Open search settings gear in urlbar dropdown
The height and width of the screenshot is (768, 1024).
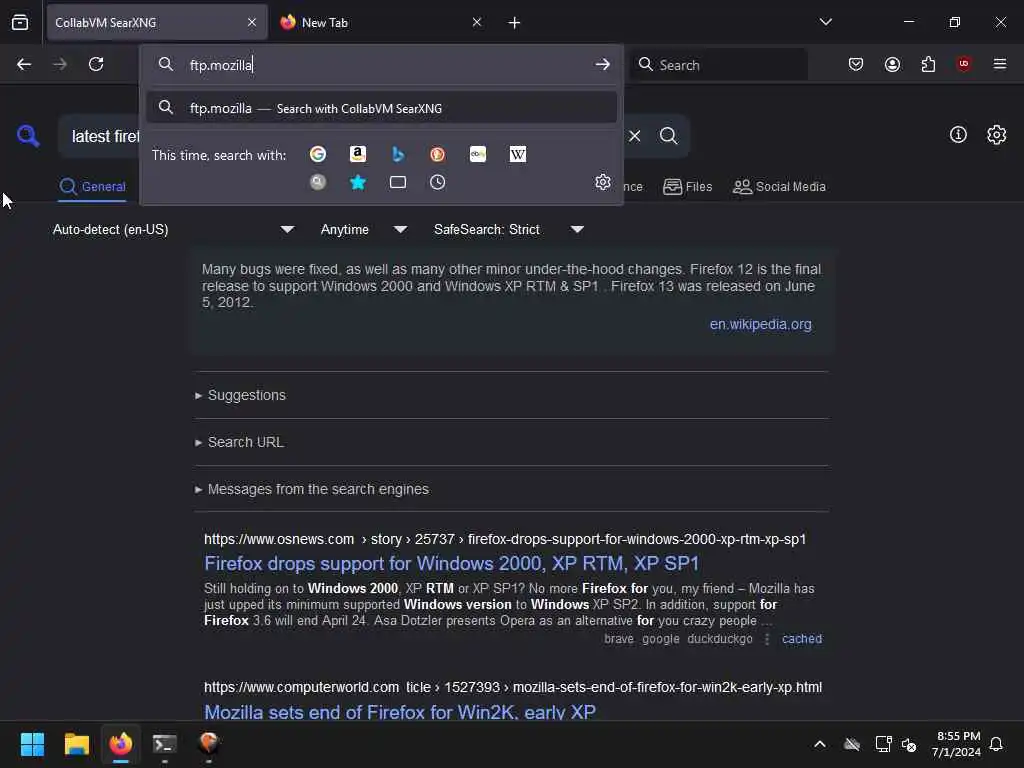pyautogui.click(x=603, y=182)
